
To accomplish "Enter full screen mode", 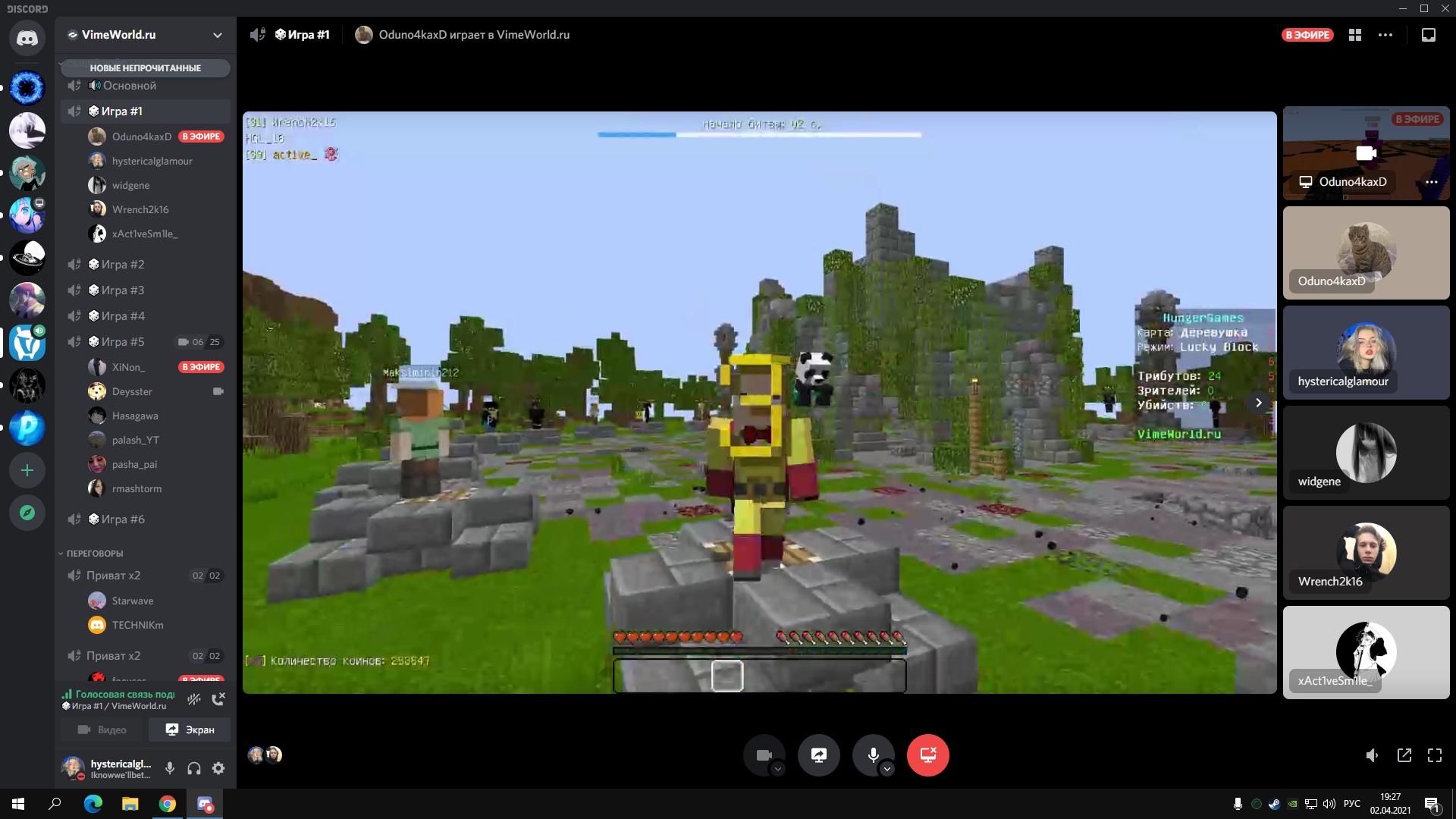I will [x=1435, y=755].
